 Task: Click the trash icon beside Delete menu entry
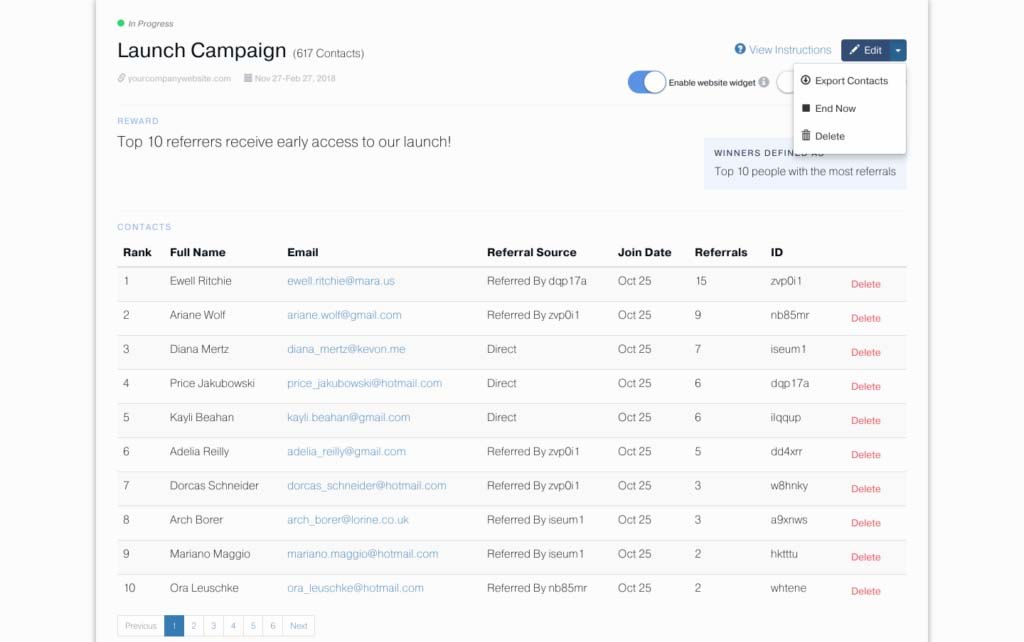coord(807,136)
